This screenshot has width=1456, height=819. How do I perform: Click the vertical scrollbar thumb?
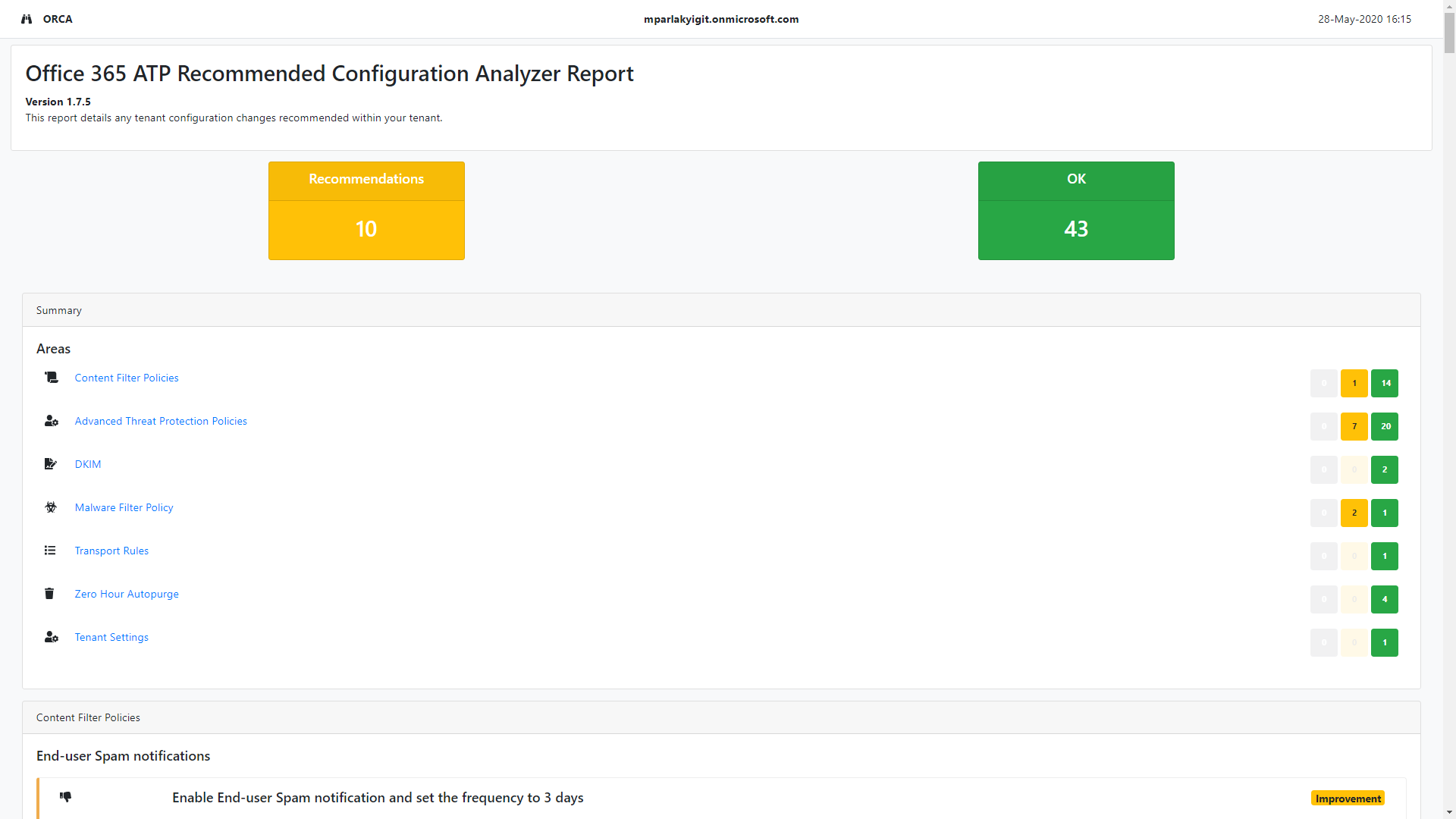click(x=1449, y=33)
